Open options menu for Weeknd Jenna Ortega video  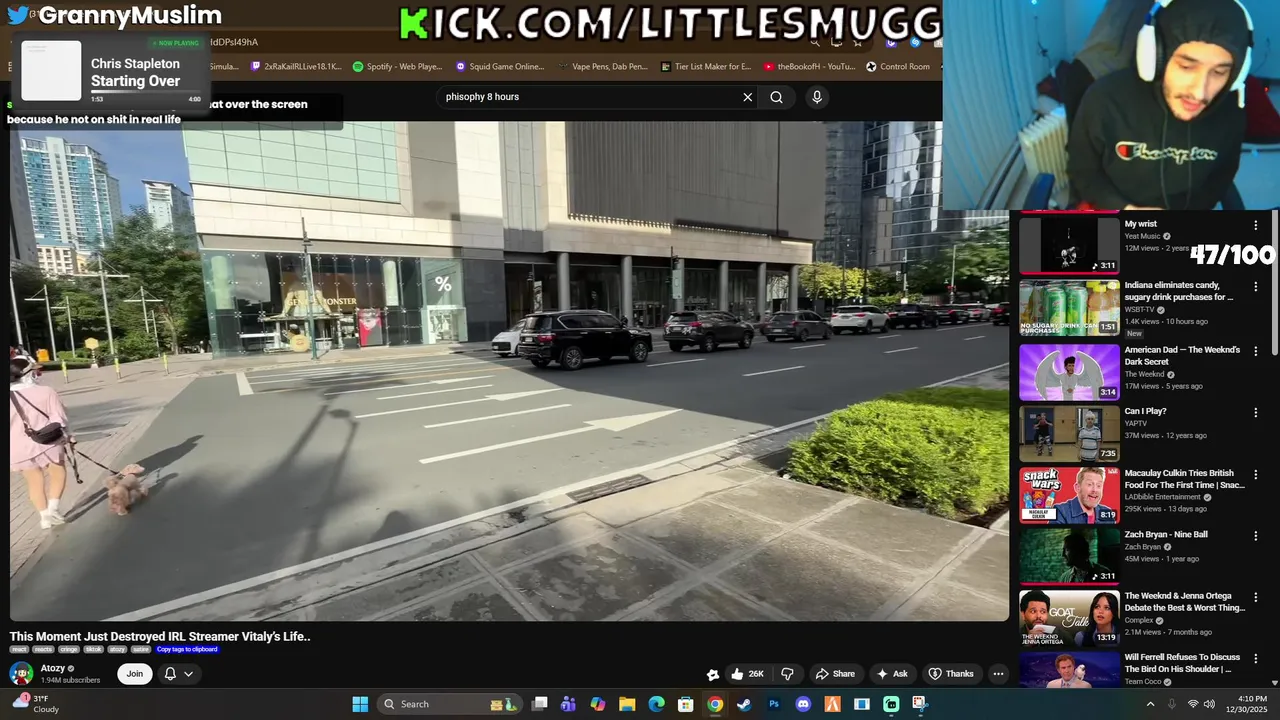[x=1256, y=598]
